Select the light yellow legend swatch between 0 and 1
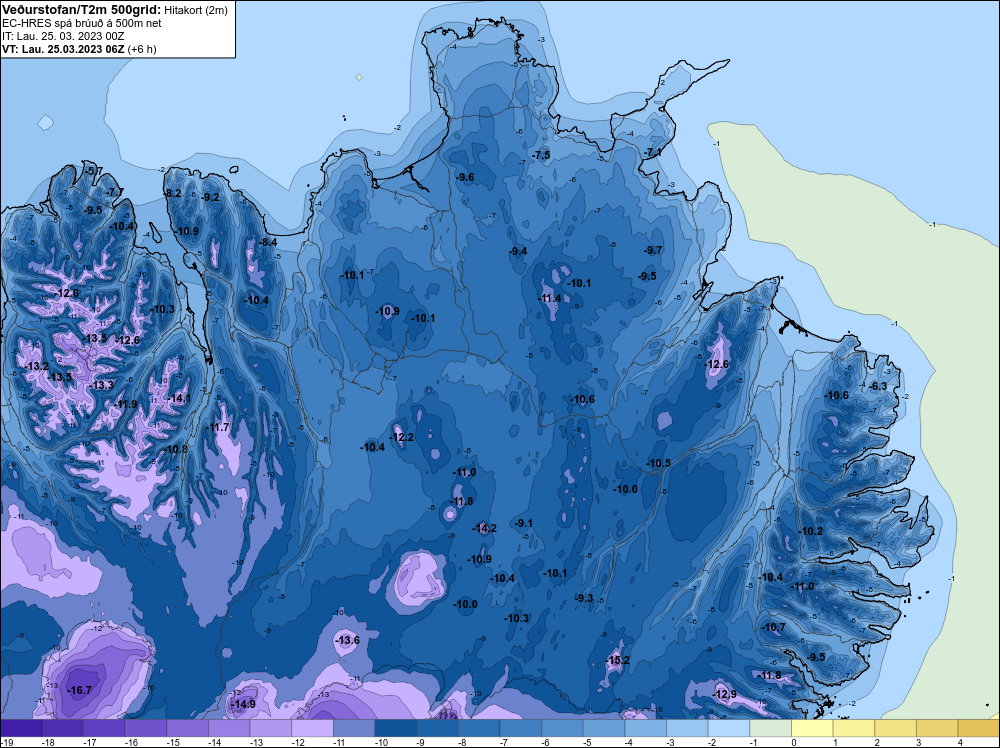 [812, 728]
